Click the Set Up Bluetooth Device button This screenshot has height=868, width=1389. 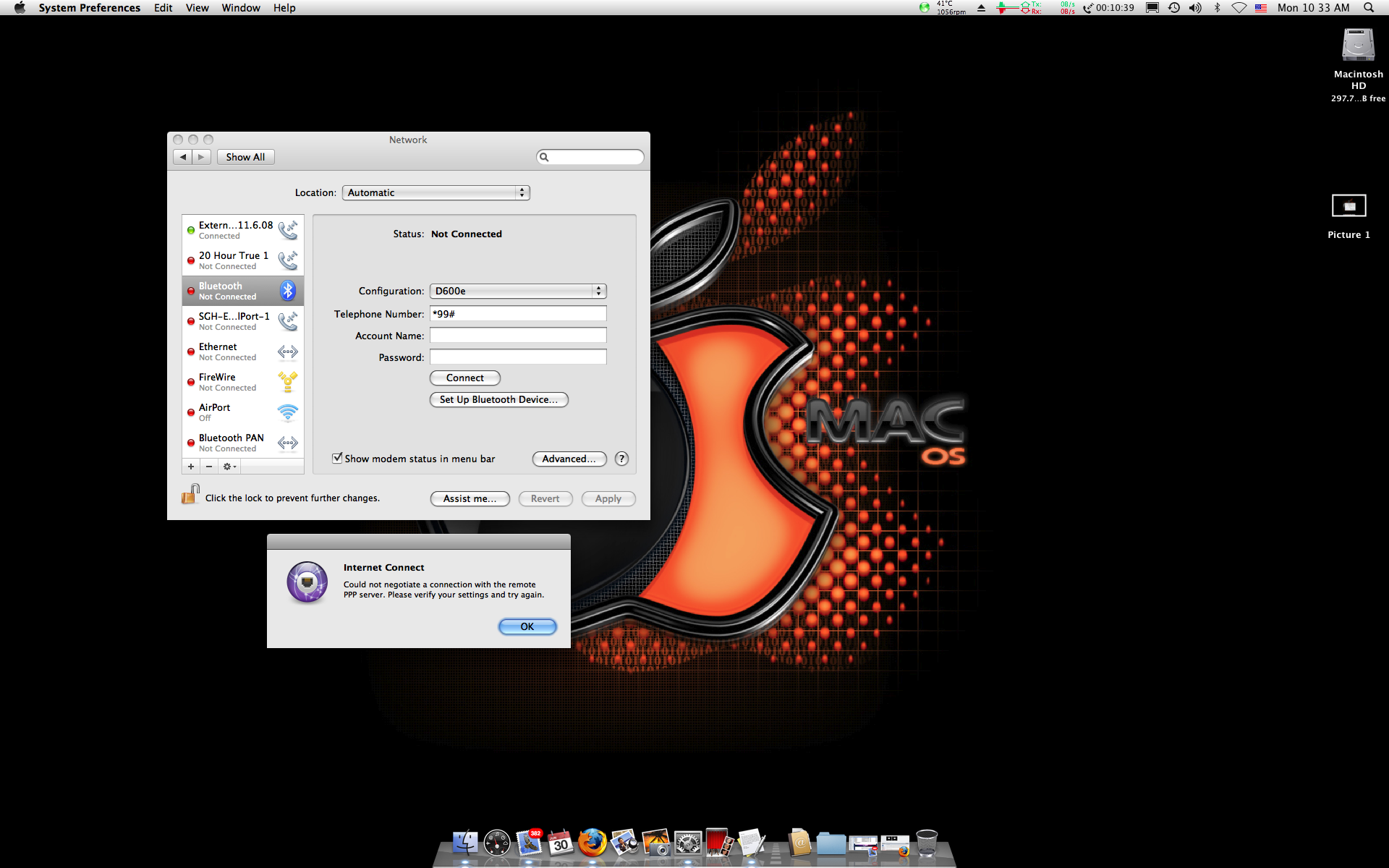498,399
